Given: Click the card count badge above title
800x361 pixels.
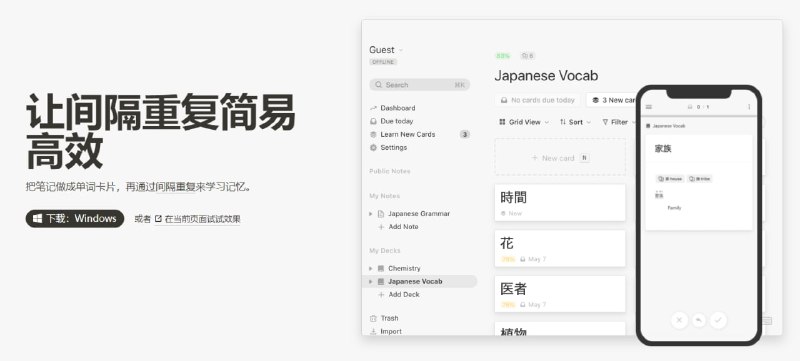Looking at the screenshot, I should click(528, 56).
